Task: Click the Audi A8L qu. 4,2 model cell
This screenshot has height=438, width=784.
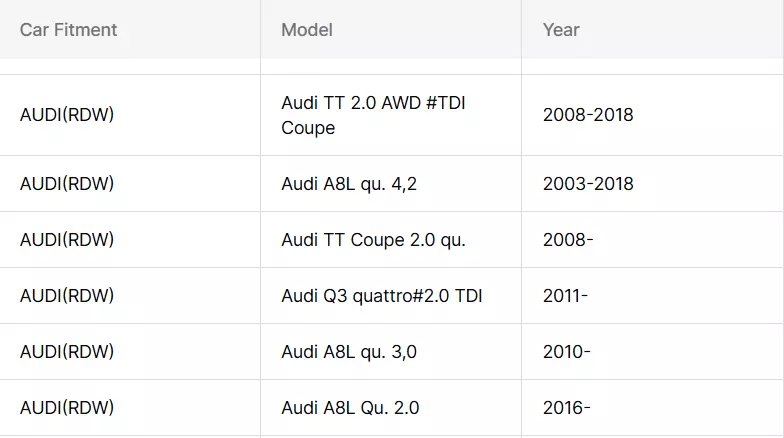Action: point(349,184)
